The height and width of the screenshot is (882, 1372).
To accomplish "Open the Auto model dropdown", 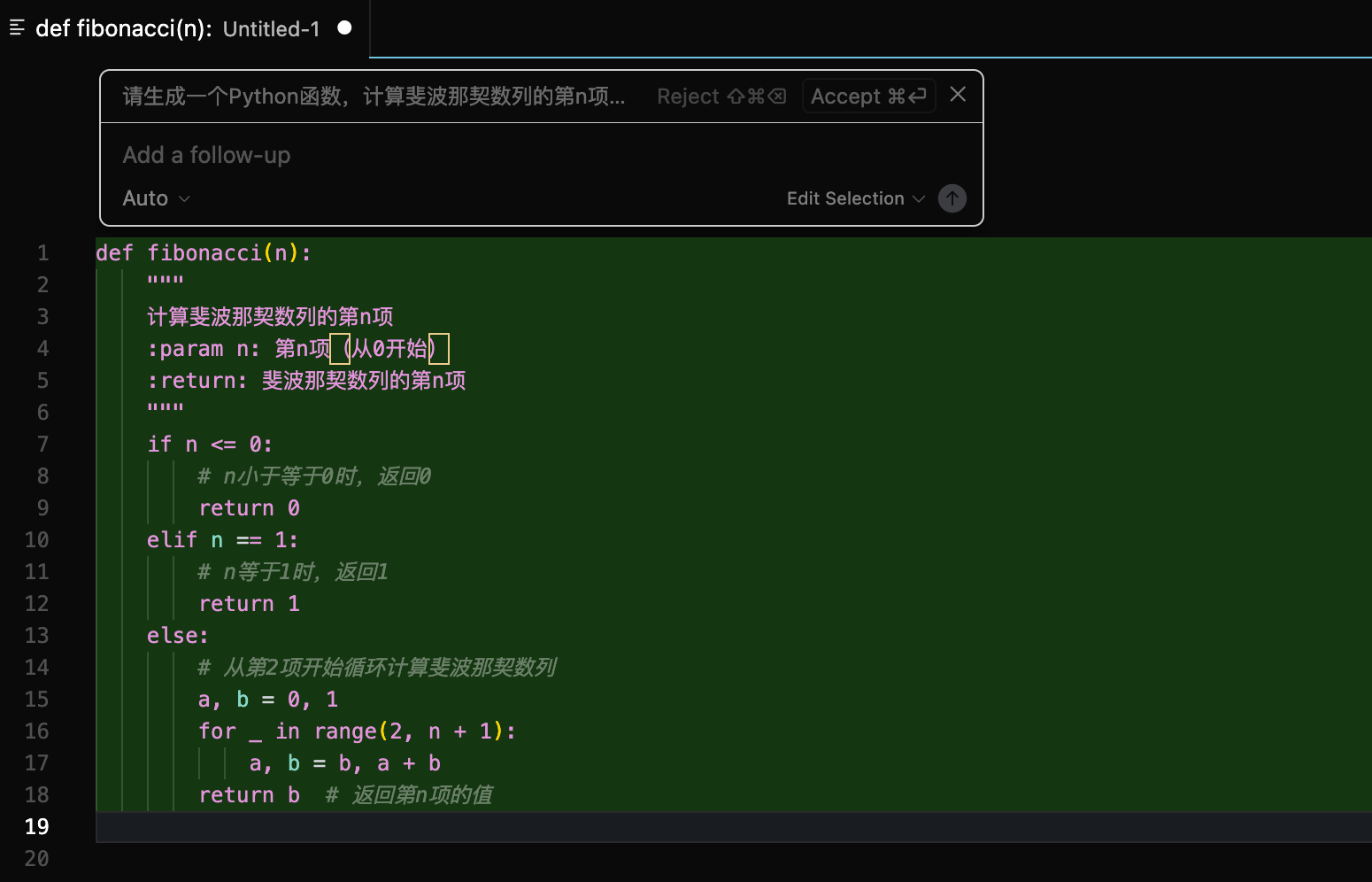I will click(157, 198).
